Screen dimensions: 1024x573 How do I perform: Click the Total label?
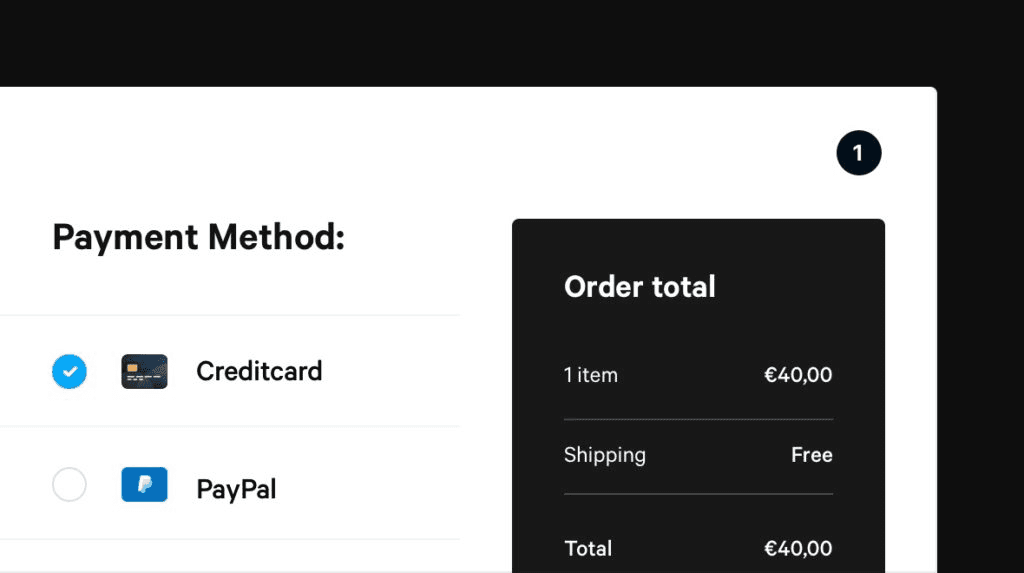pyautogui.click(x=588, y=549)
